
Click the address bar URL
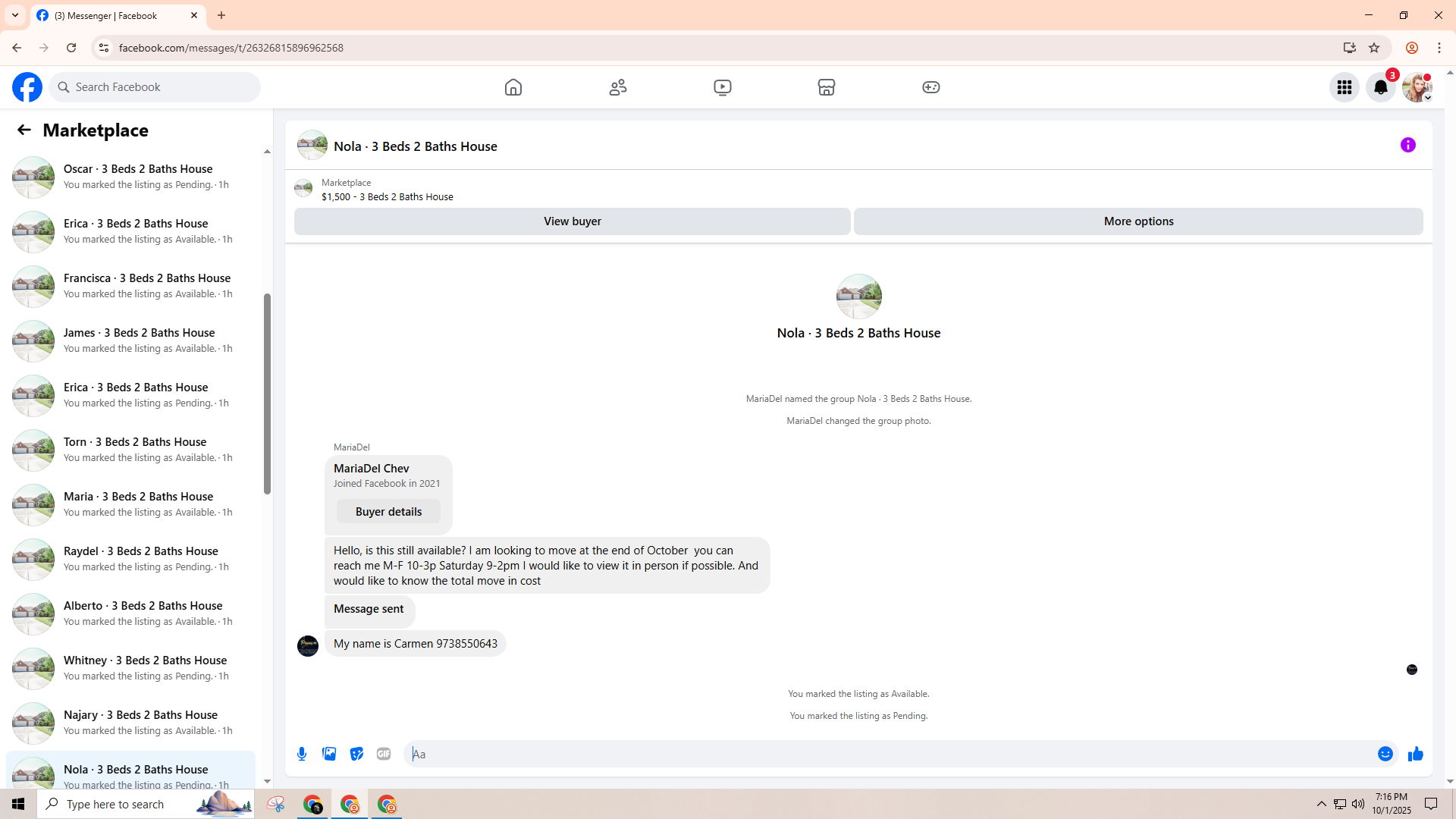[x=231, y=48]
